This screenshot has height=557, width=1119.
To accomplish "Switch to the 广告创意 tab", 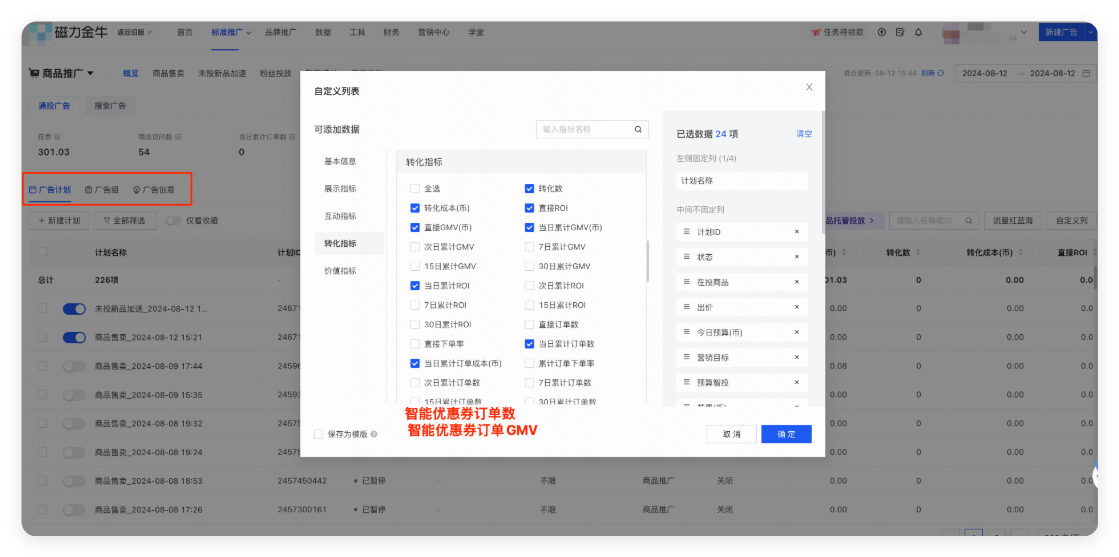I will click(153, 190).
